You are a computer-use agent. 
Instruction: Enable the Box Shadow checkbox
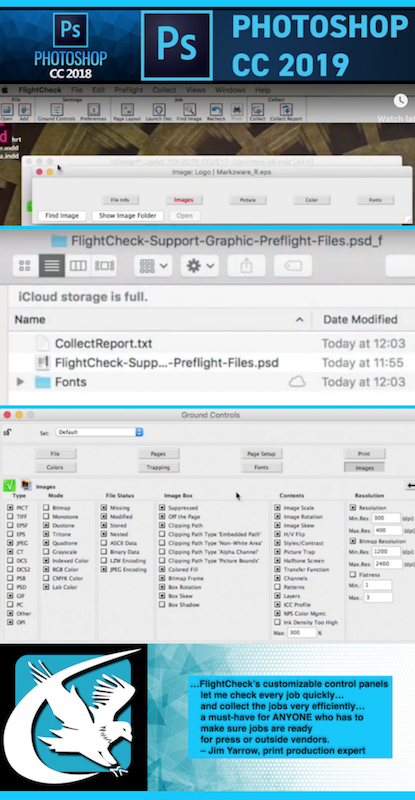click(x=162, y=605)
